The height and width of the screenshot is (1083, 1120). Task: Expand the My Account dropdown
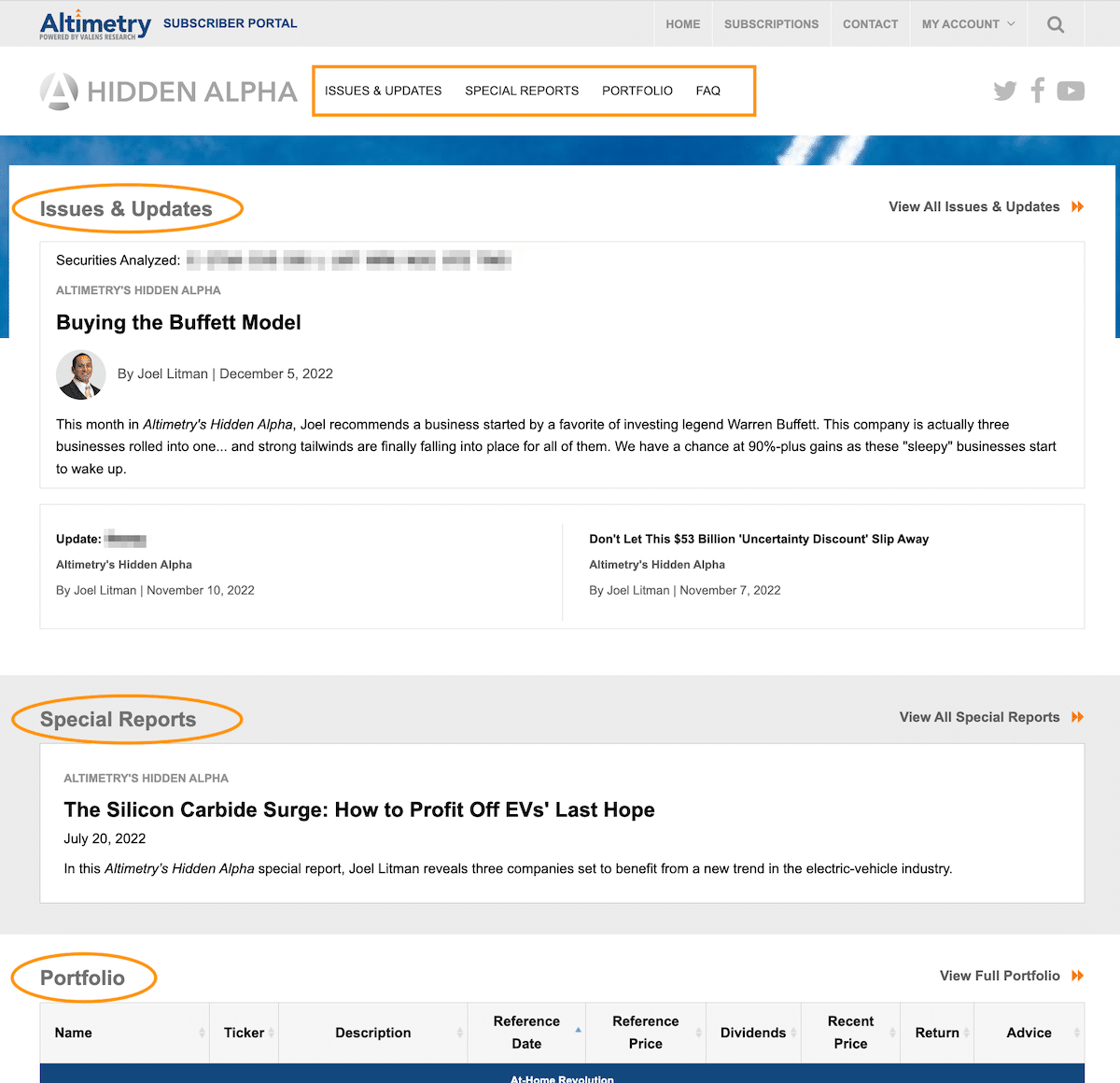click(x=968, y=24)
